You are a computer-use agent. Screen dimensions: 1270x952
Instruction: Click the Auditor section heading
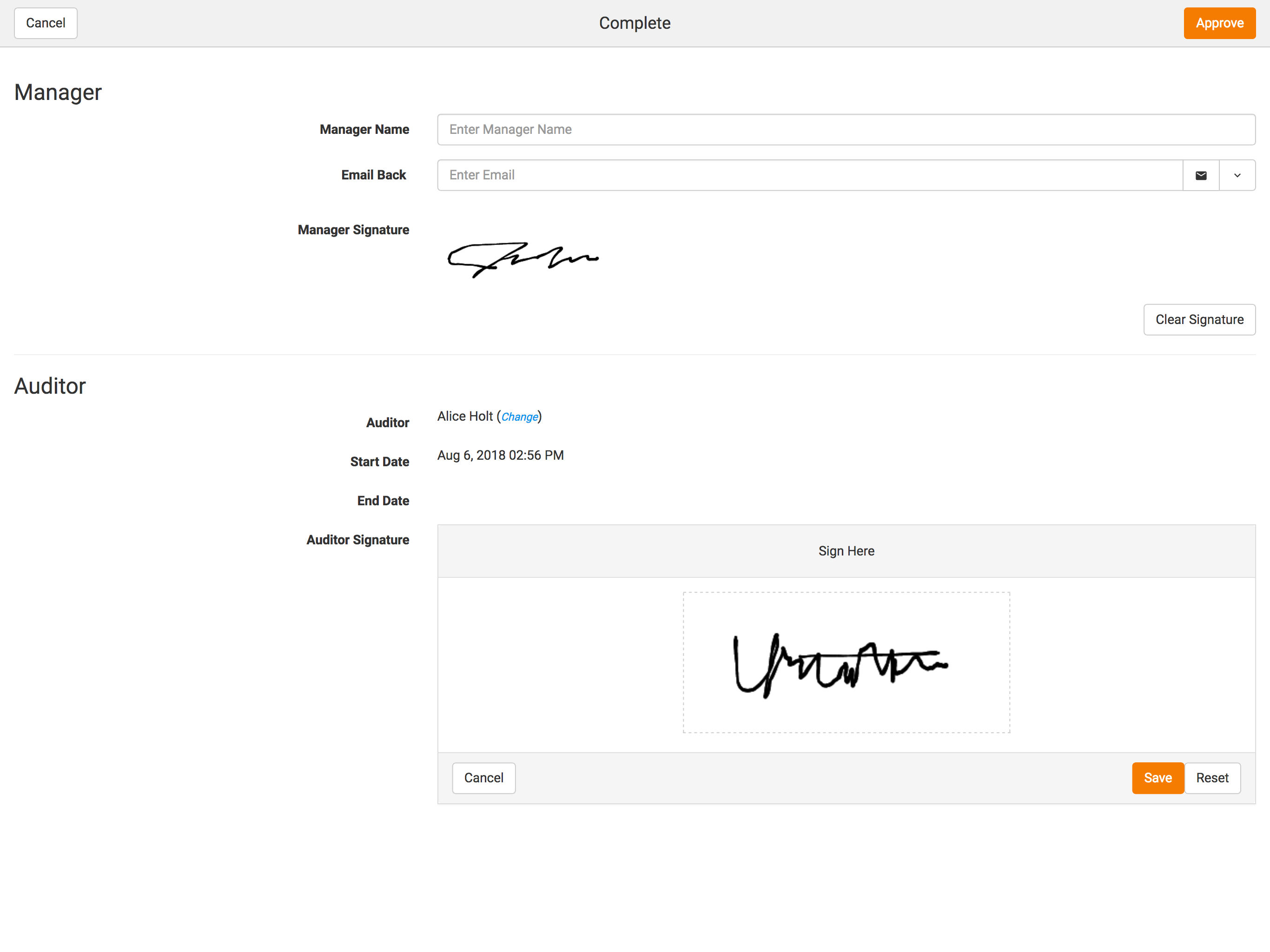tap(50, 386)
